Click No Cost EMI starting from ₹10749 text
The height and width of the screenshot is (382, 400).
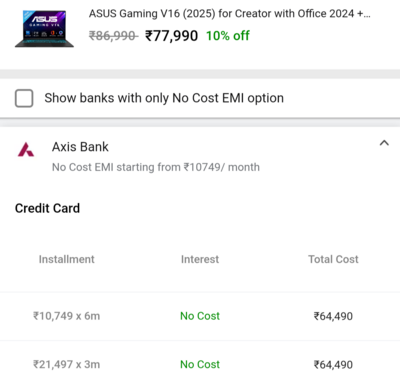(156, 167)
